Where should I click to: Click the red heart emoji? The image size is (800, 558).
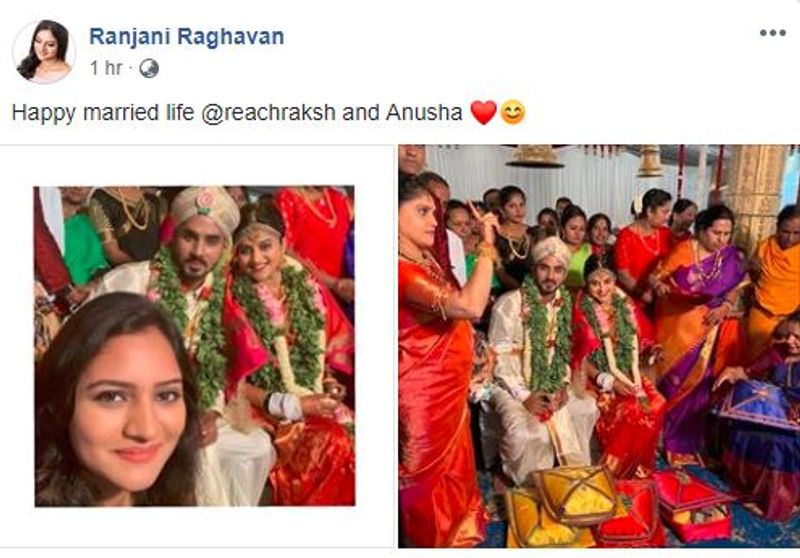[x=483, y=112]
